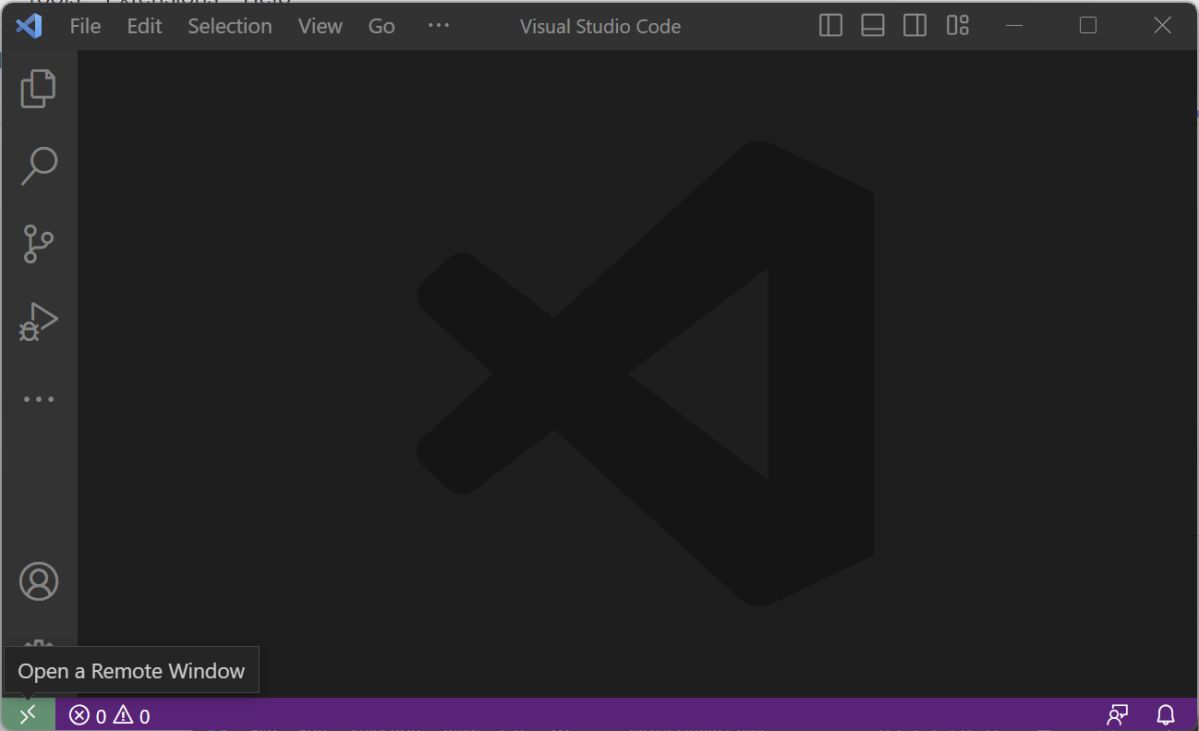The image size is (1199, 731).
Task: Open the View menu
Action: click(x=320, y=26)
